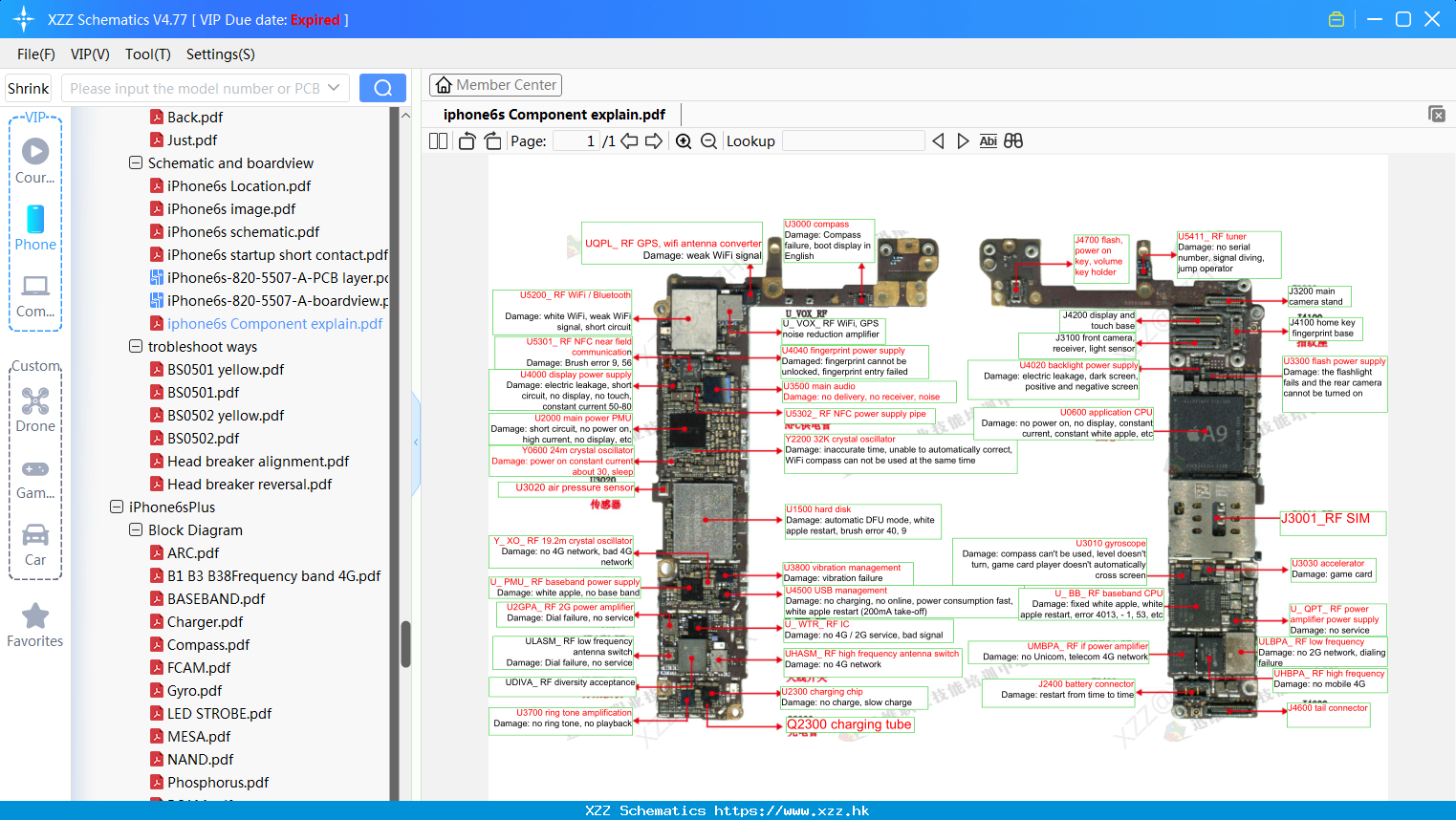Toggle Abi text match option icon
This screenshot has height=820, width=1456.
[x=988, y=140]
